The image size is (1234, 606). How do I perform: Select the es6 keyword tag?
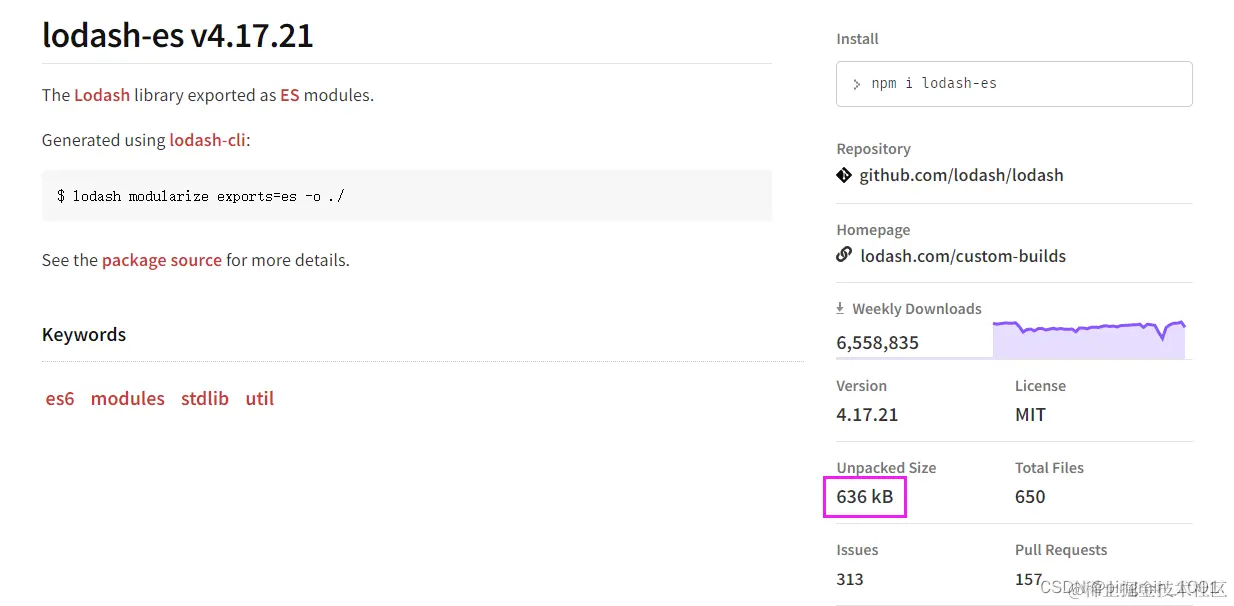(60, 398)
